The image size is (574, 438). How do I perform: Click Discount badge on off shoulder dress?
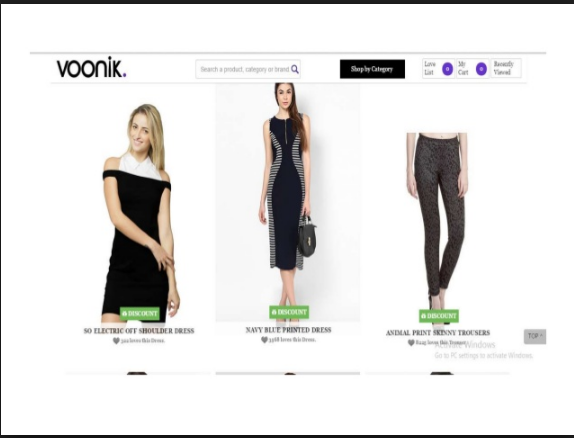[x=139, y=314]
